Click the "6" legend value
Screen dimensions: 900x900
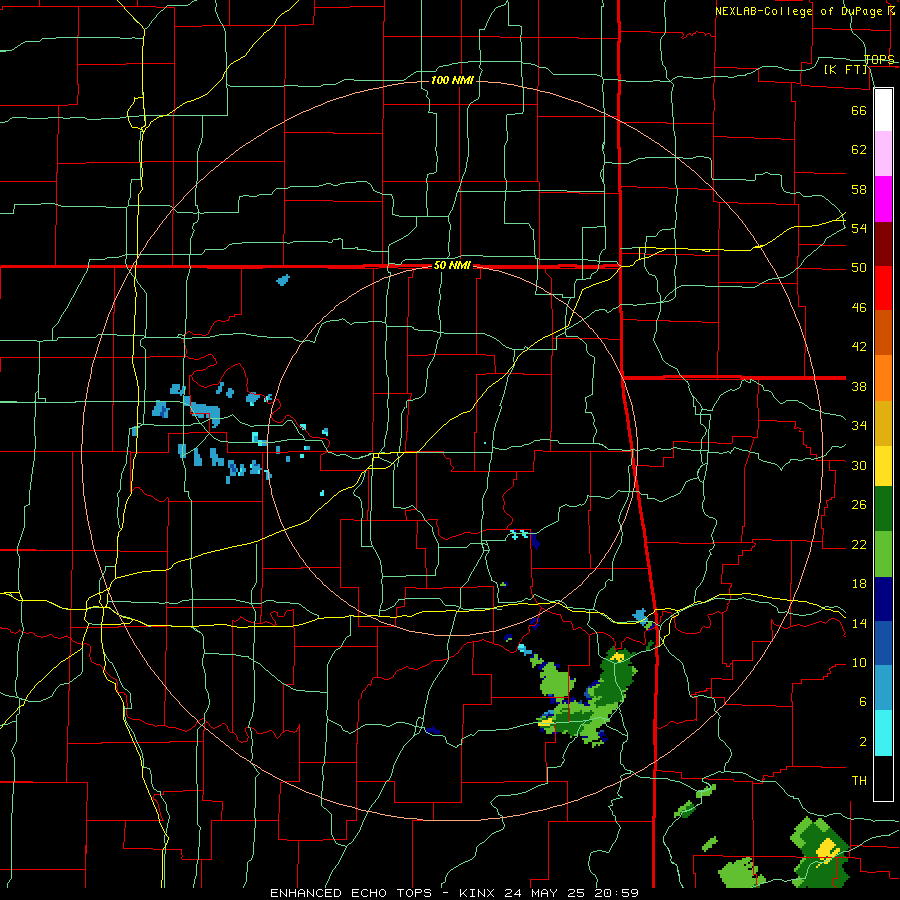click(x=863, y=702)
